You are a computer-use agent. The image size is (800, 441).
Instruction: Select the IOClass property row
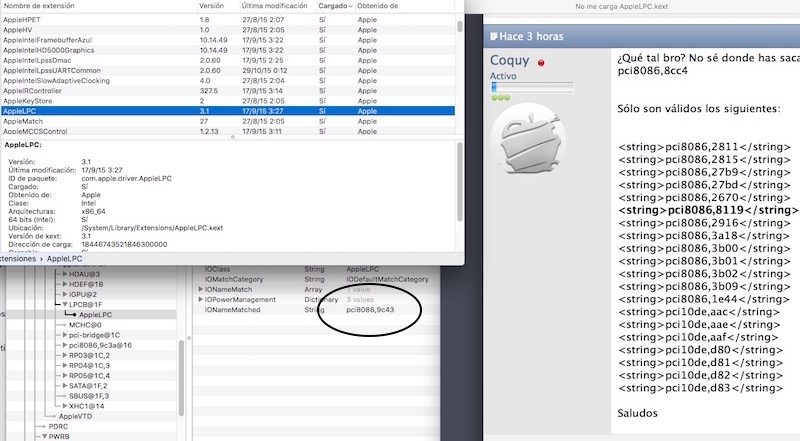click(316, 269)
